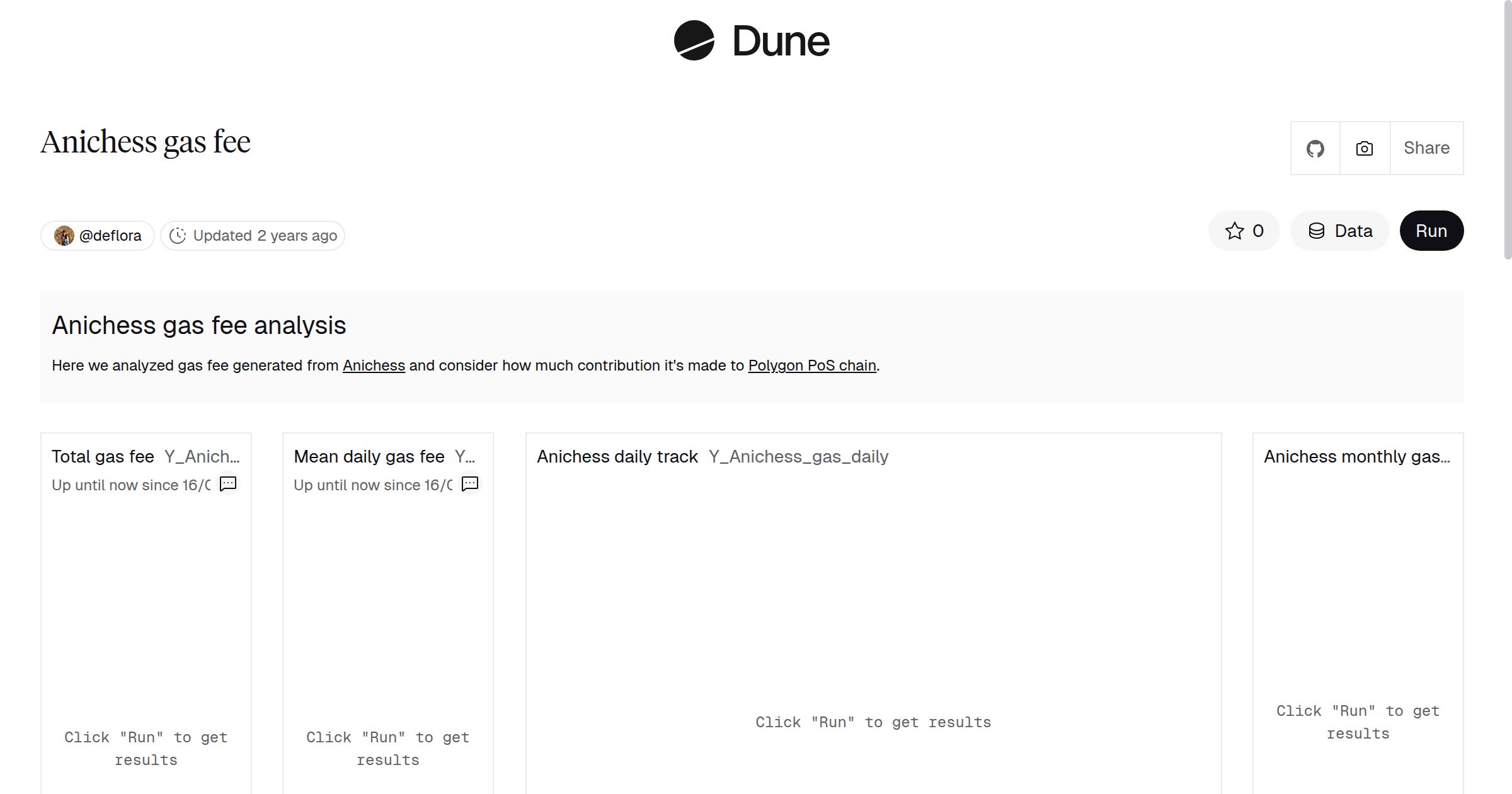The height and width of the screenshot is (794, 1512).
Task: Click the Share button
Action: coord(1426,149)
